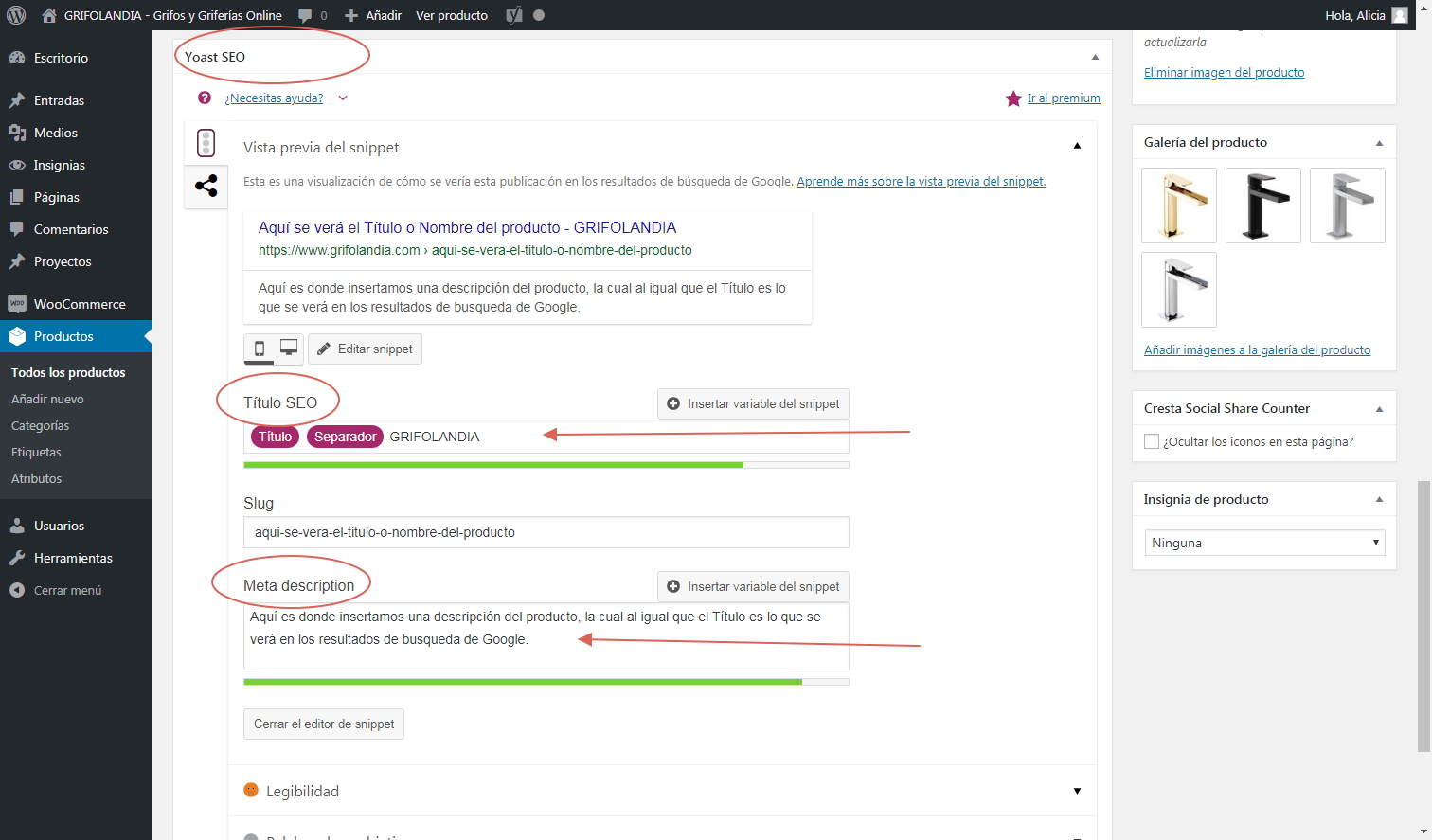This screenshot has width=1432, height=840.
Task: Click the Meta description green progress bar
Action: pyautogui.click(x=546, y=682)
